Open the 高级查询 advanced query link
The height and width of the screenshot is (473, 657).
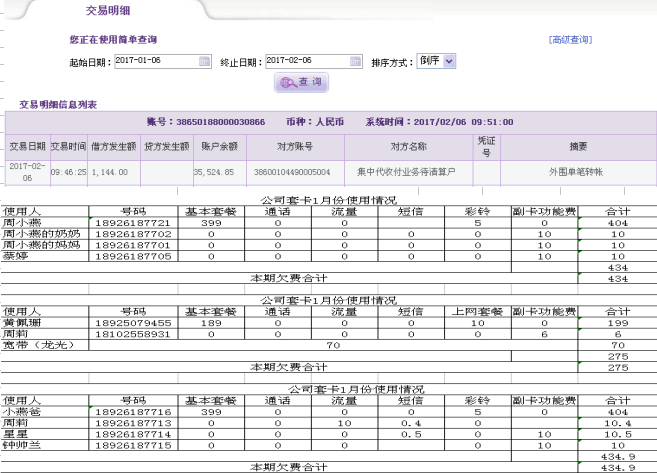[x=569, y=40]
